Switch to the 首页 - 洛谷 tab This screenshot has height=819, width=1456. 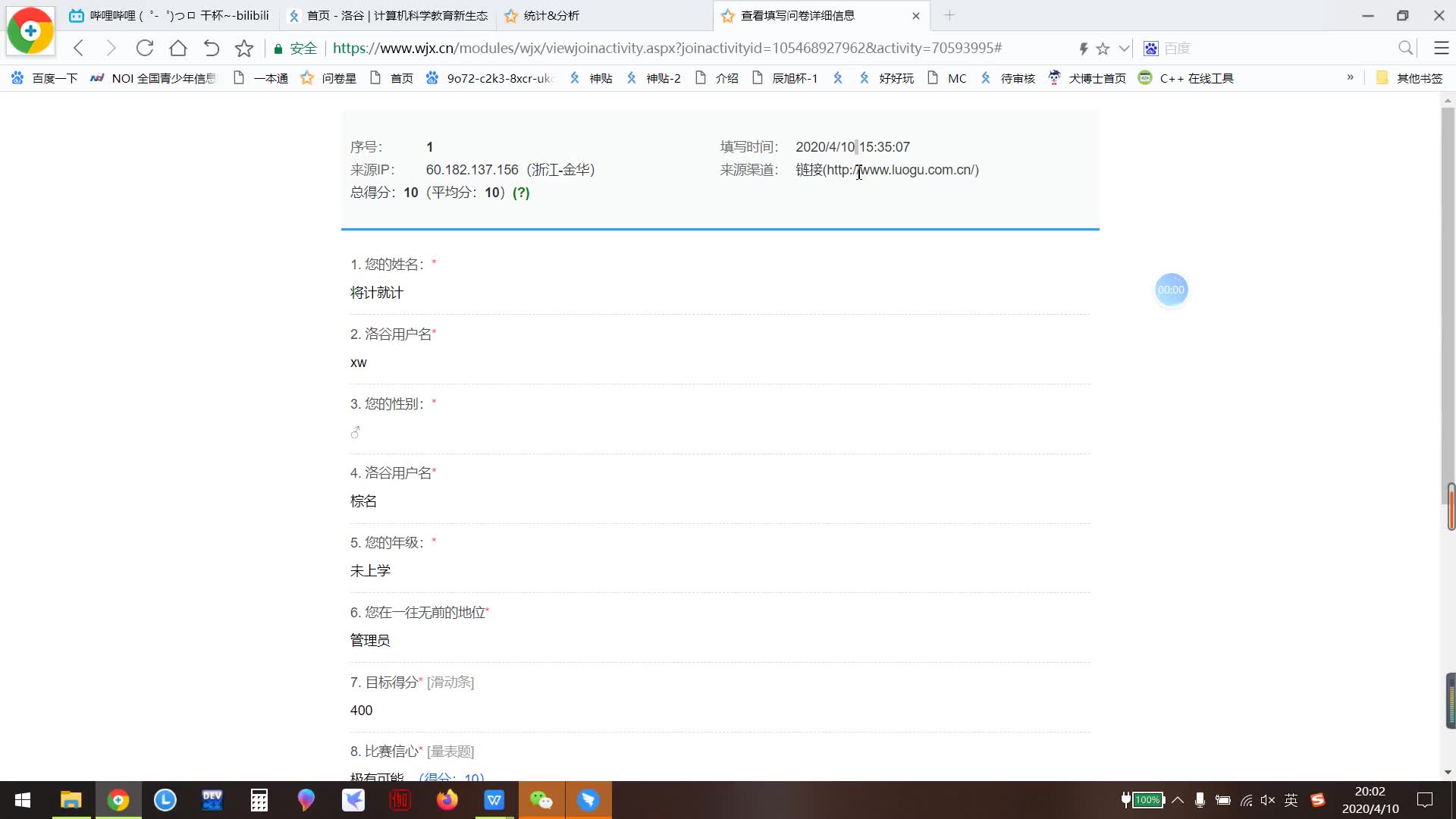(x=388, y=15)
